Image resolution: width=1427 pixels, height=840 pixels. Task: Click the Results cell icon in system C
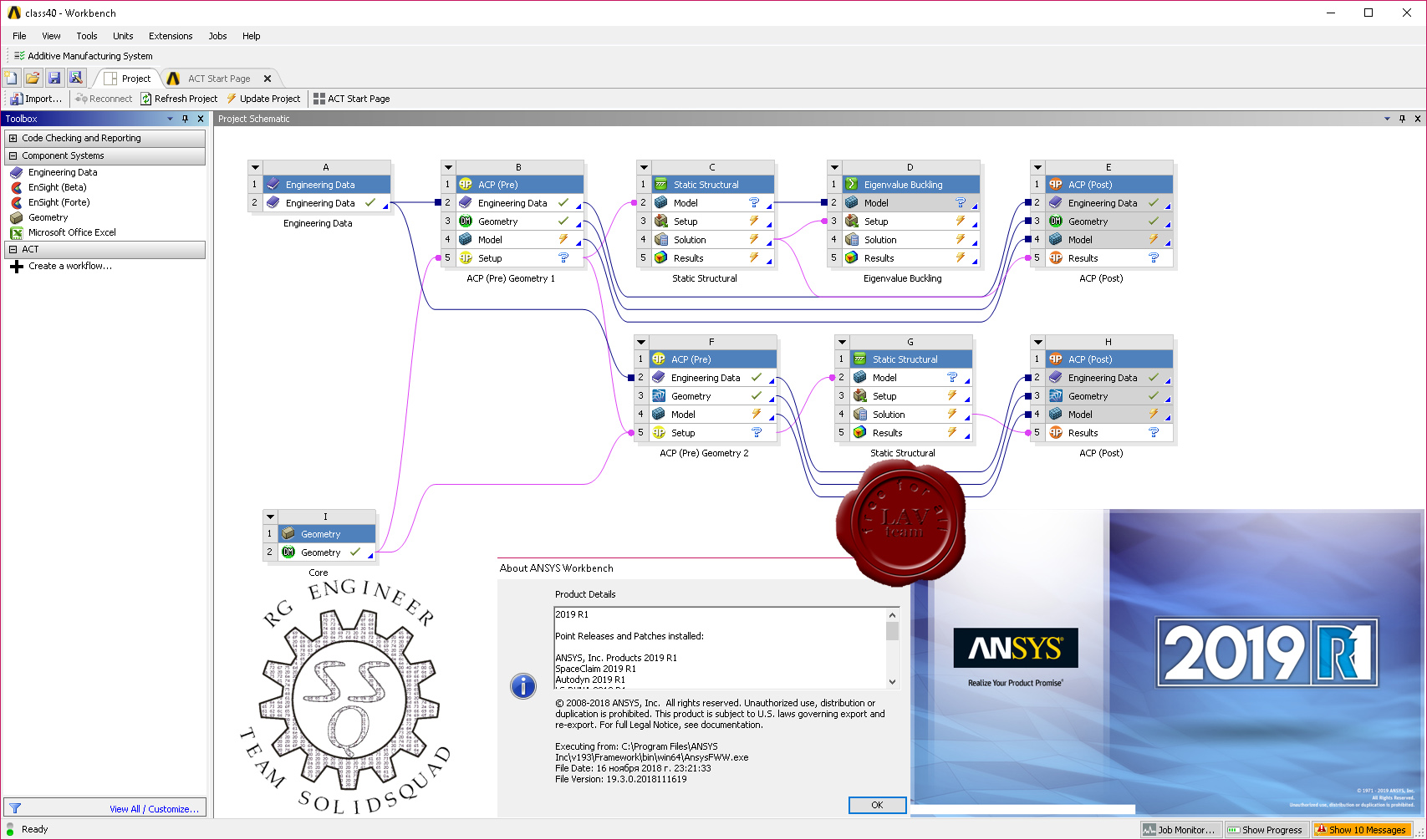click(x=660, y=258)
